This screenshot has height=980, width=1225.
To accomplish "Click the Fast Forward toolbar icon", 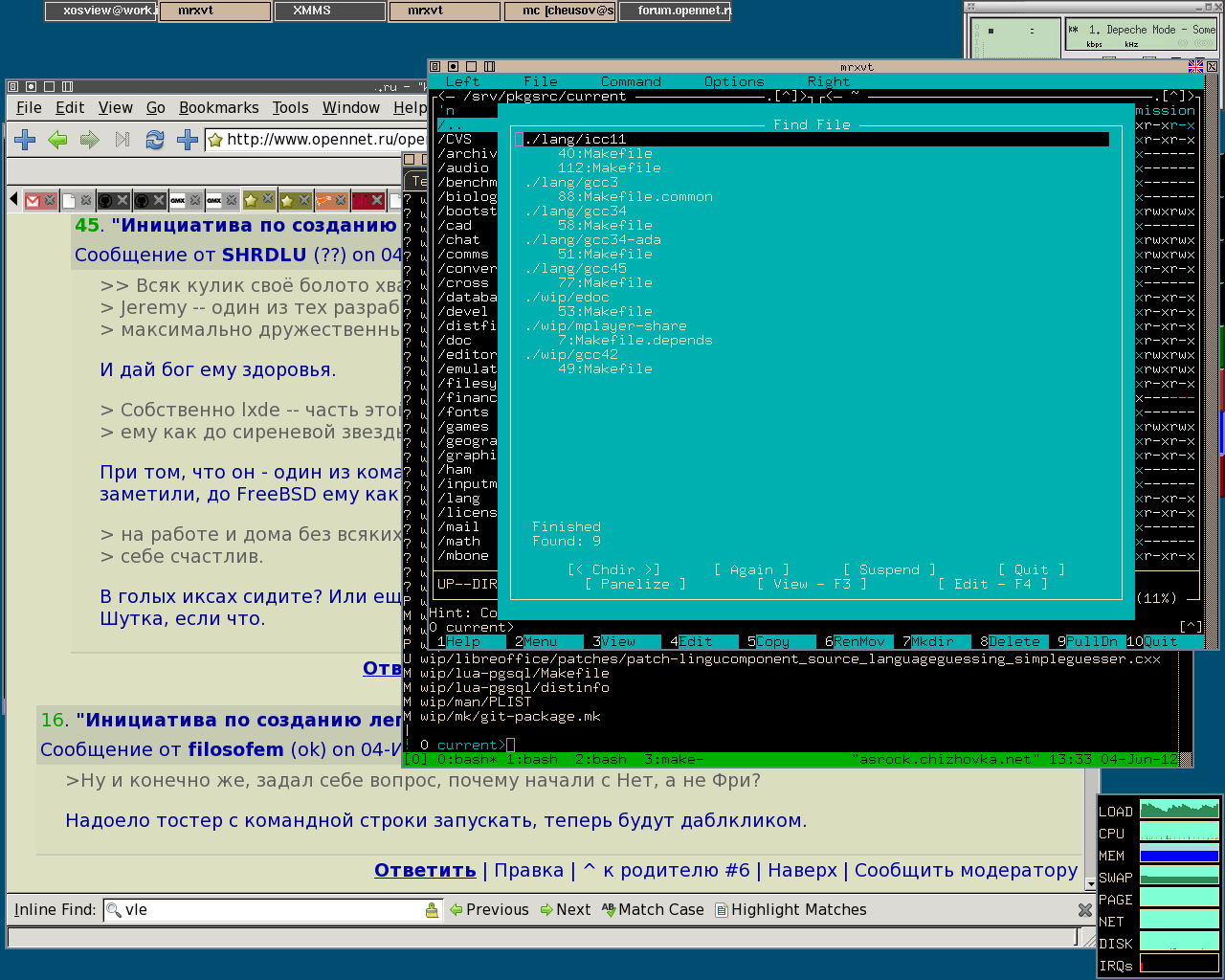I will pyautogui.click(x=122, y=140).
